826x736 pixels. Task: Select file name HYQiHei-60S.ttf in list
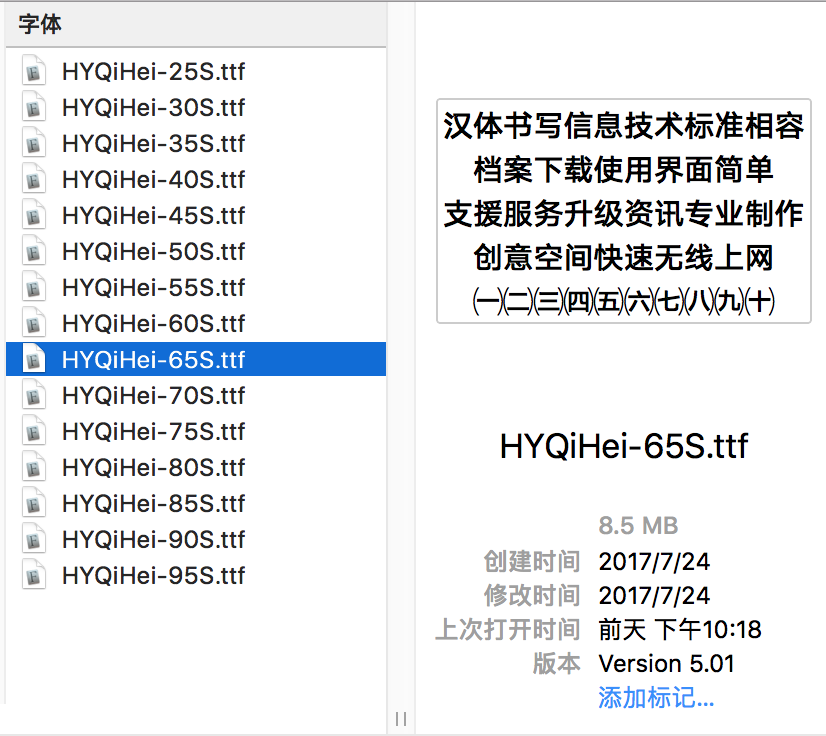click(x=153, y=323)
